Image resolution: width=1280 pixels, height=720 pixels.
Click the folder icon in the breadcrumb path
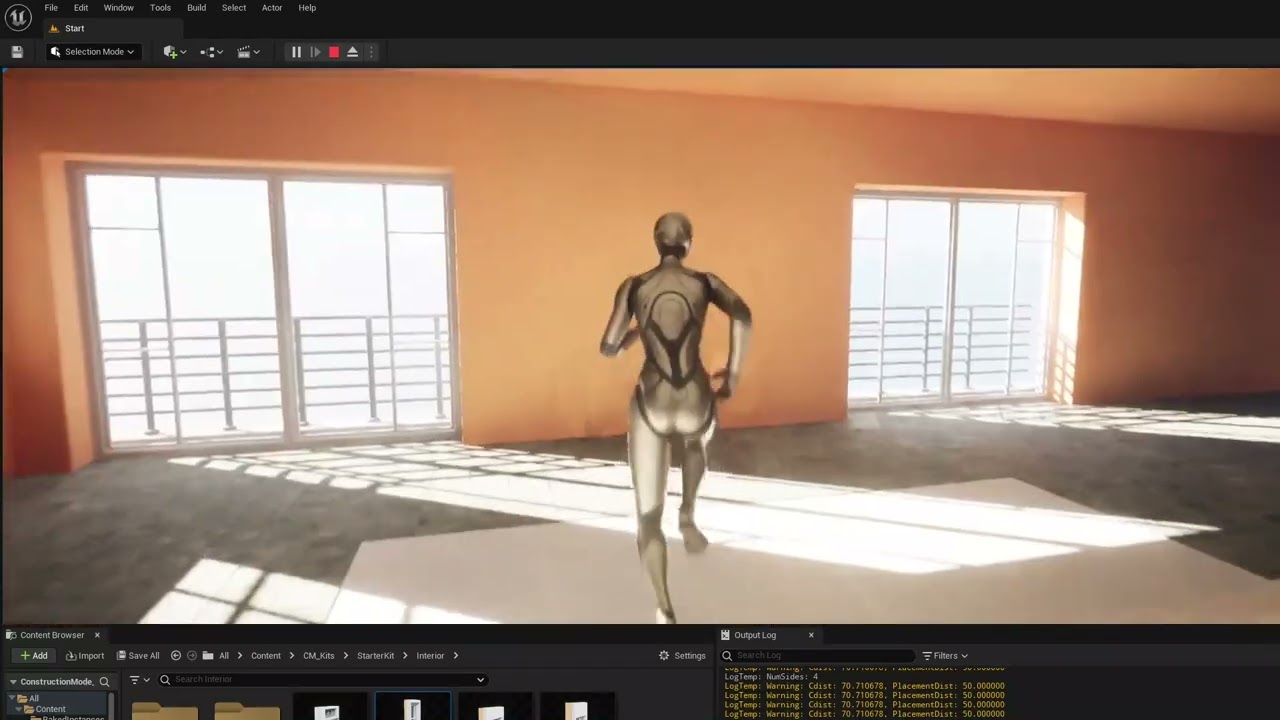click(208, 656)
